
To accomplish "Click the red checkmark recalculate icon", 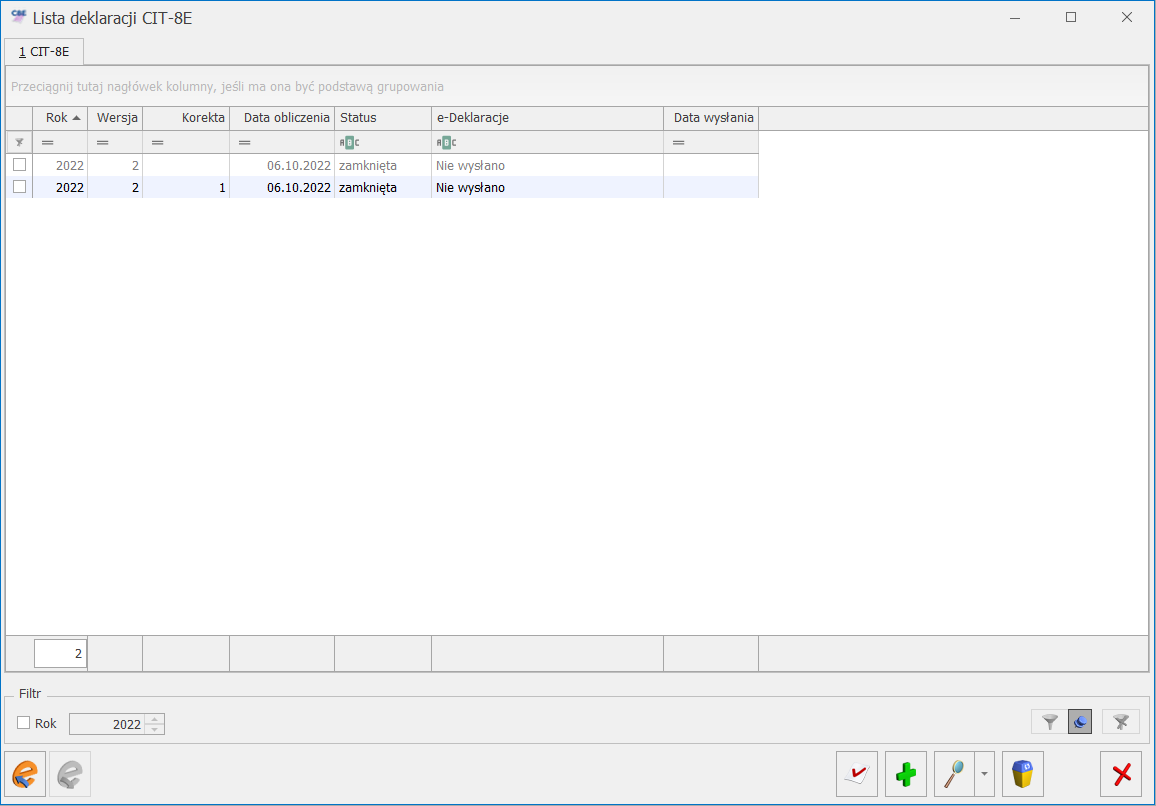I will (857, 774).
